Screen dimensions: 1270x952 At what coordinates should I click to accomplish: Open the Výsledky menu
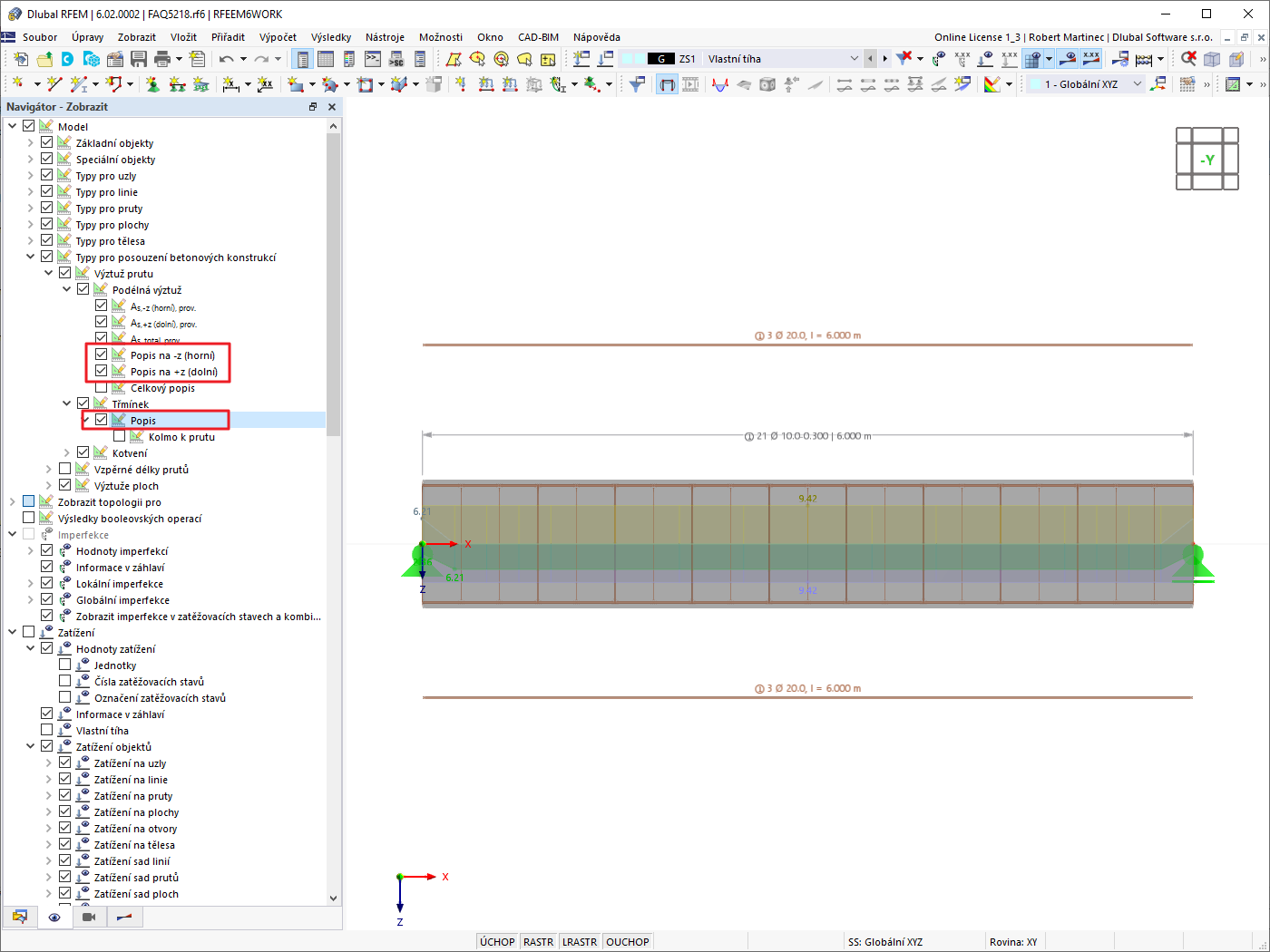pyautogui.click(x=331, y=37)
